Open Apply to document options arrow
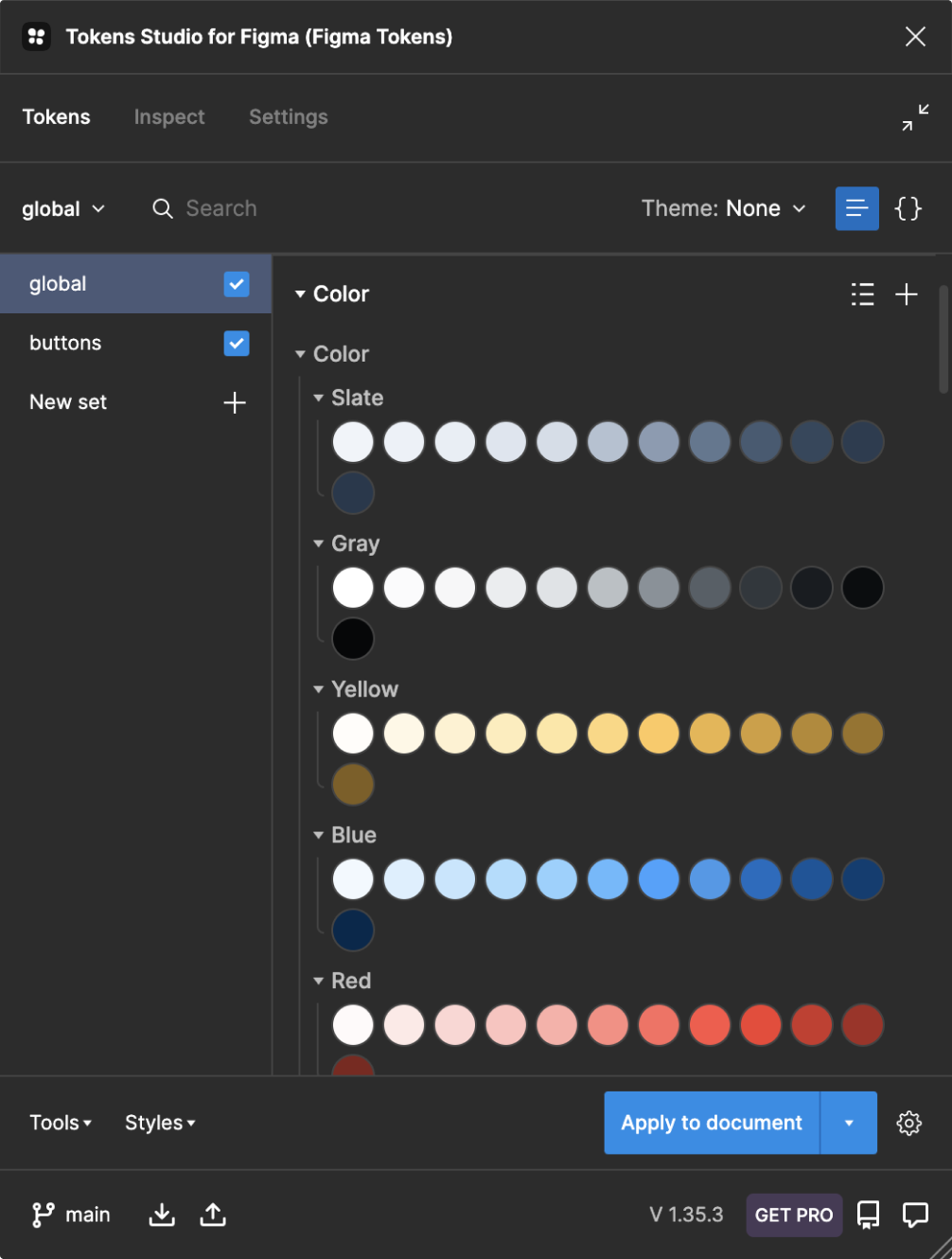 point(849,1123)
